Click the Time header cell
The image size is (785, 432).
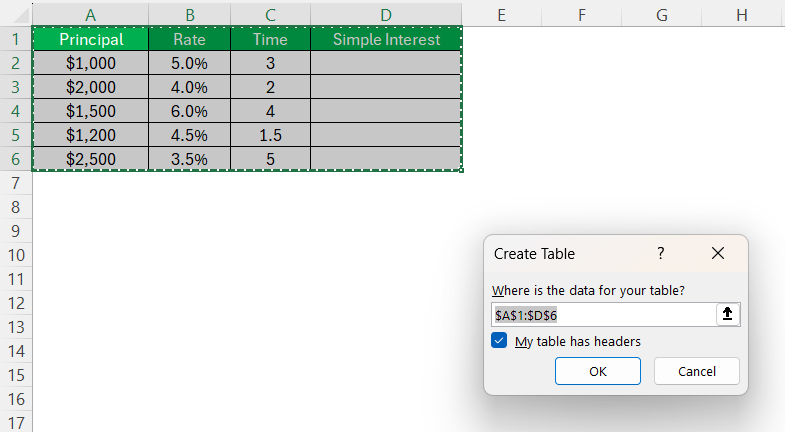click(x=270, y=39)
